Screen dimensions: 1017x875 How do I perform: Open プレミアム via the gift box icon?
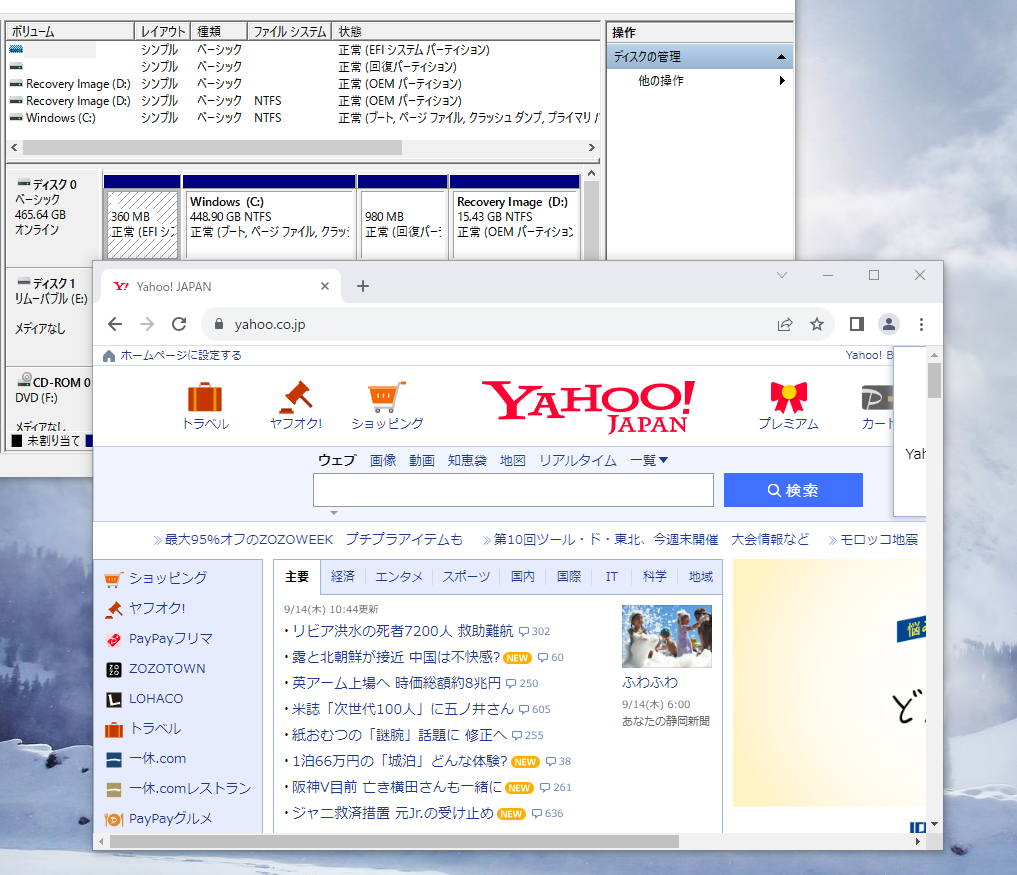click(789, 394)
